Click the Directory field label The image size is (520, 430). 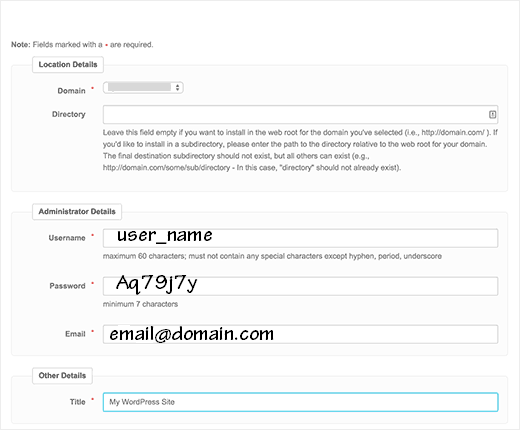(x=69, y=114)
